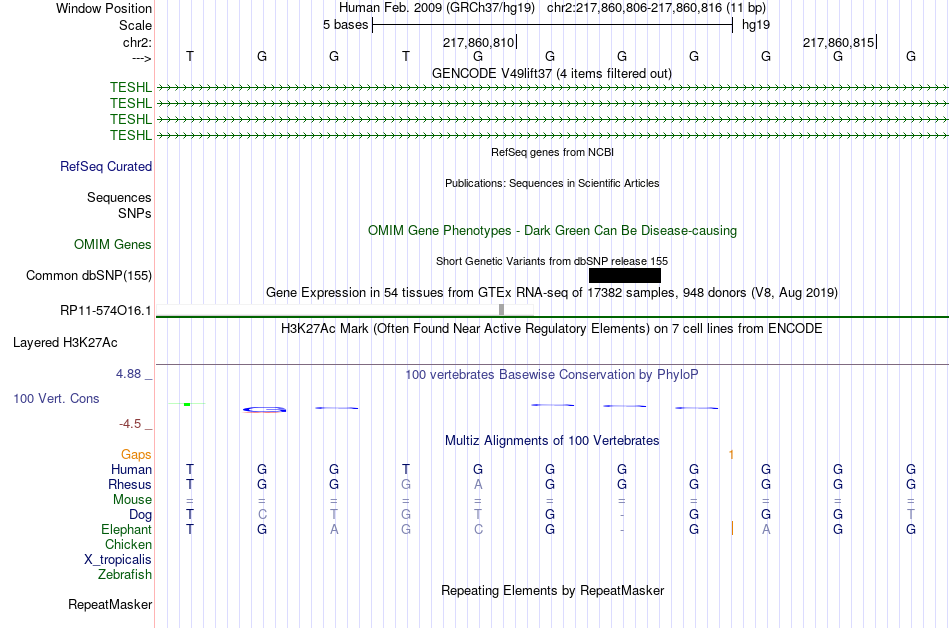Viewport: 950px width, 628px height.
Task: Click the 4.88 conservation upper limit value
Action: click(129, 374)
